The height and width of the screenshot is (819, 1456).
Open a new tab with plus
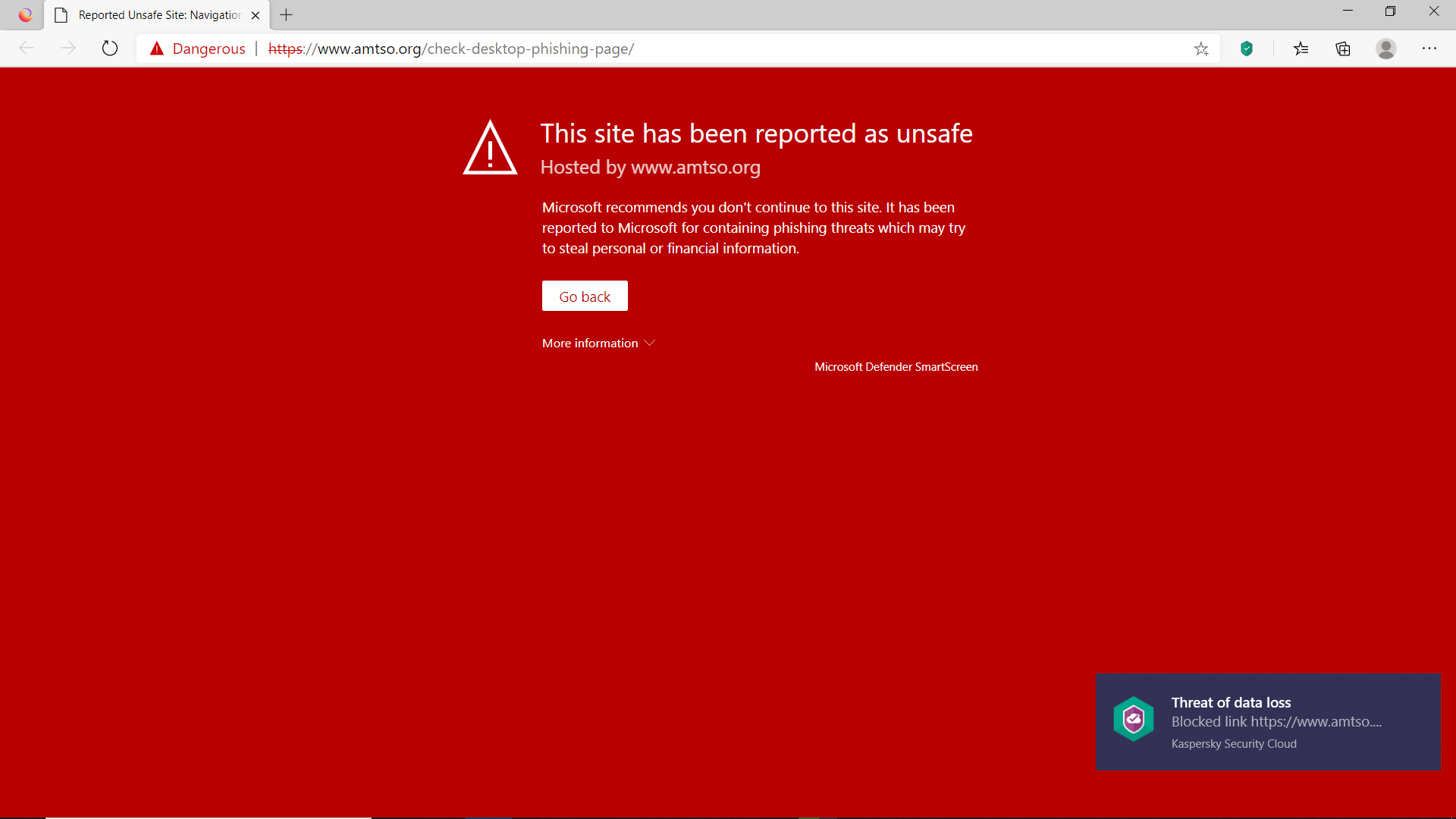click(286, 15)
